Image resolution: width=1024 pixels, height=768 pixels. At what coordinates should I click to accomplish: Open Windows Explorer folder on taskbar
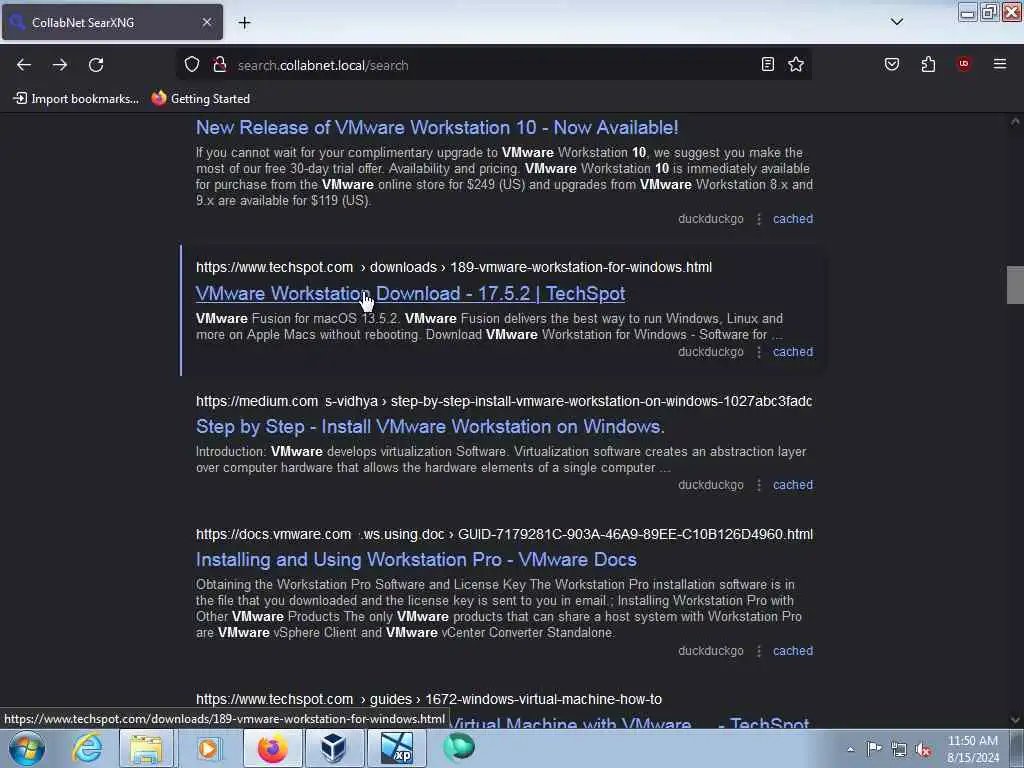click(146, 748)
